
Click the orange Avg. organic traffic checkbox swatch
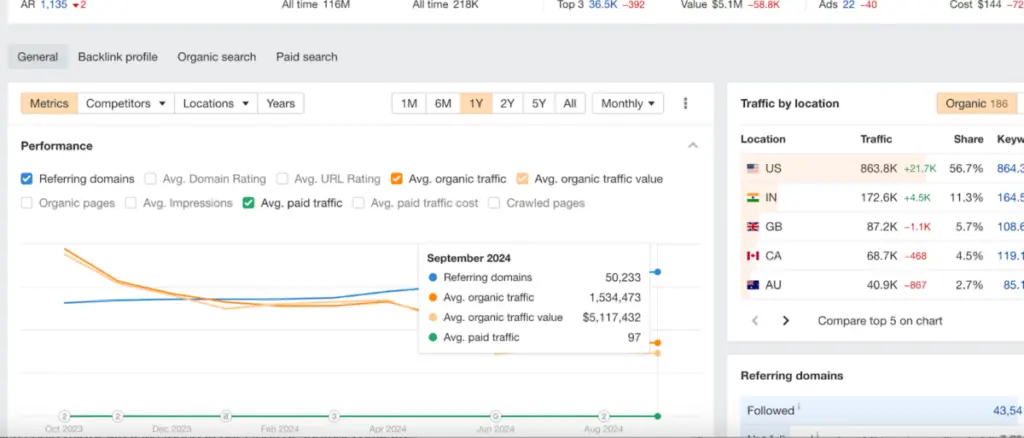coord(397,179)
